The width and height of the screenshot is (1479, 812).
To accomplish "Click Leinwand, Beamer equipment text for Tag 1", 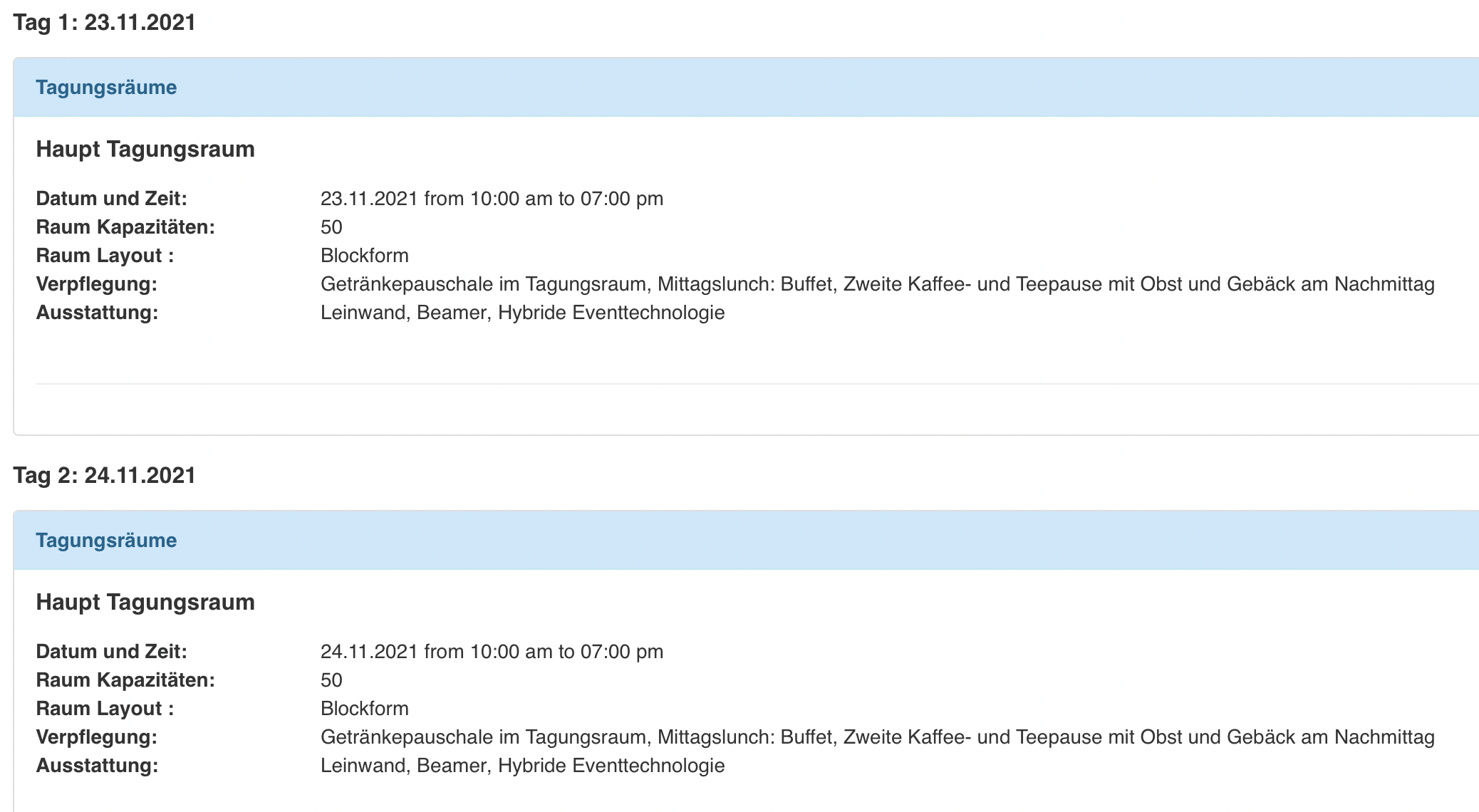I will point(523,313).
